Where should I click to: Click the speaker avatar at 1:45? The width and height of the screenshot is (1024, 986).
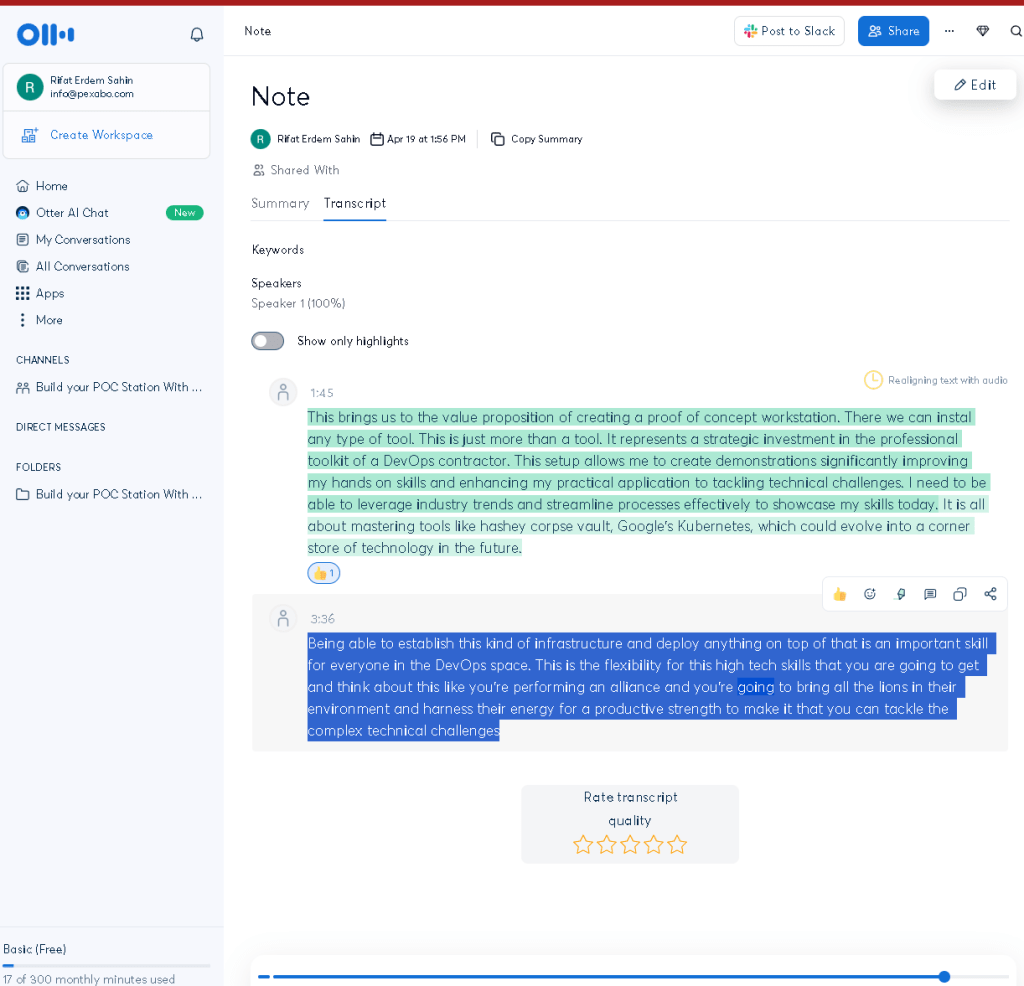click(x=283, y=392)
